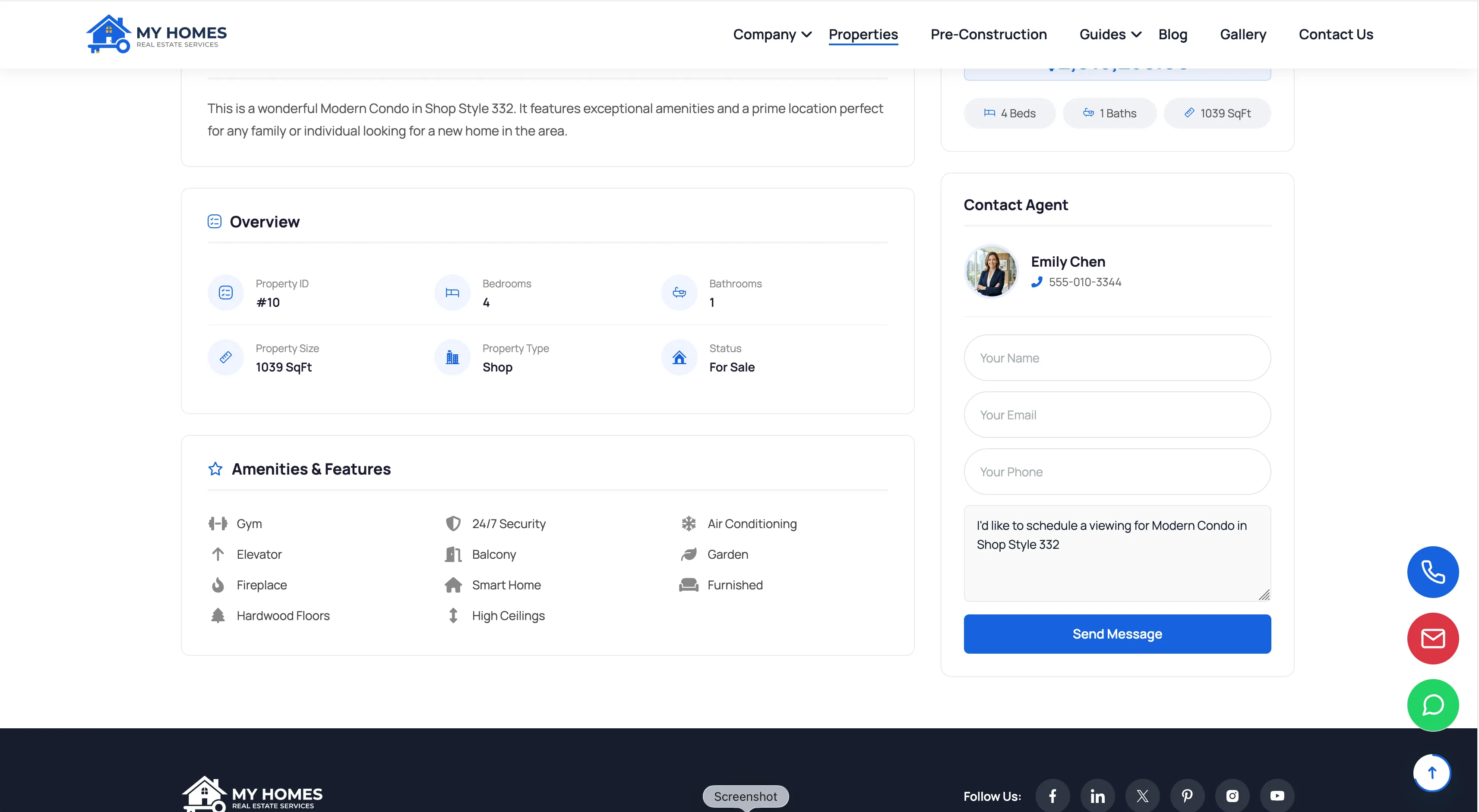The width and height of the screenshot is (1479, 812).
Task: Click the Property Type value Shop
Action: [497, 367]
